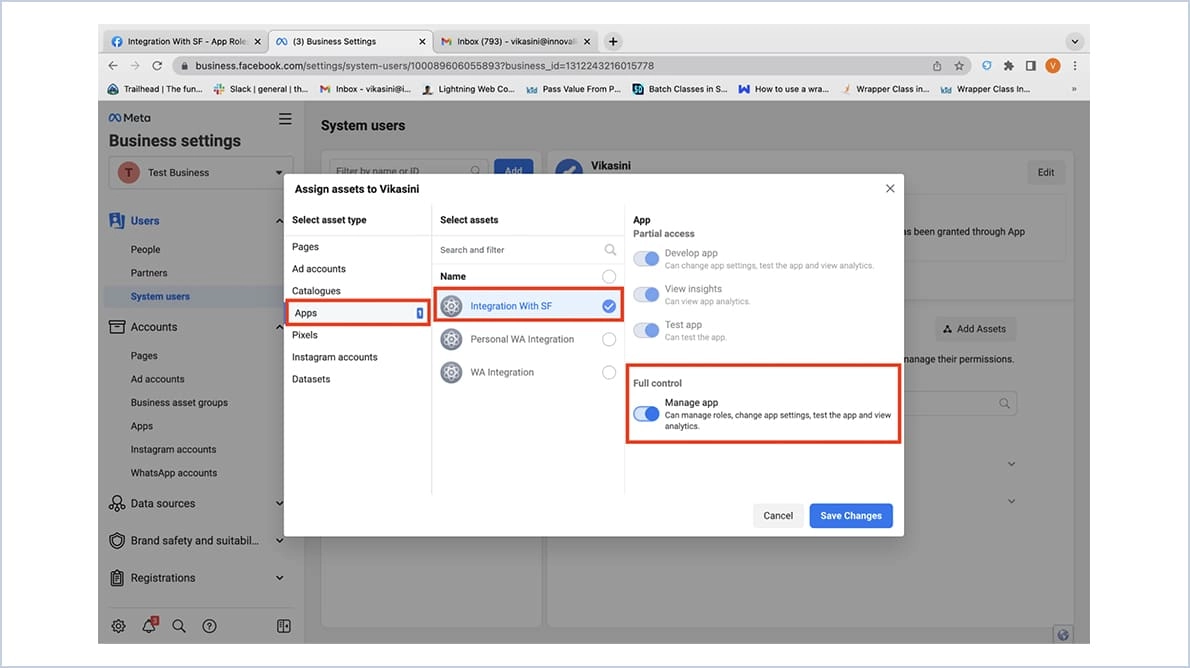Screen dimensions: 1190x668
Task: Open the settings gear in the sidebar footer
Action: (118, 626)
